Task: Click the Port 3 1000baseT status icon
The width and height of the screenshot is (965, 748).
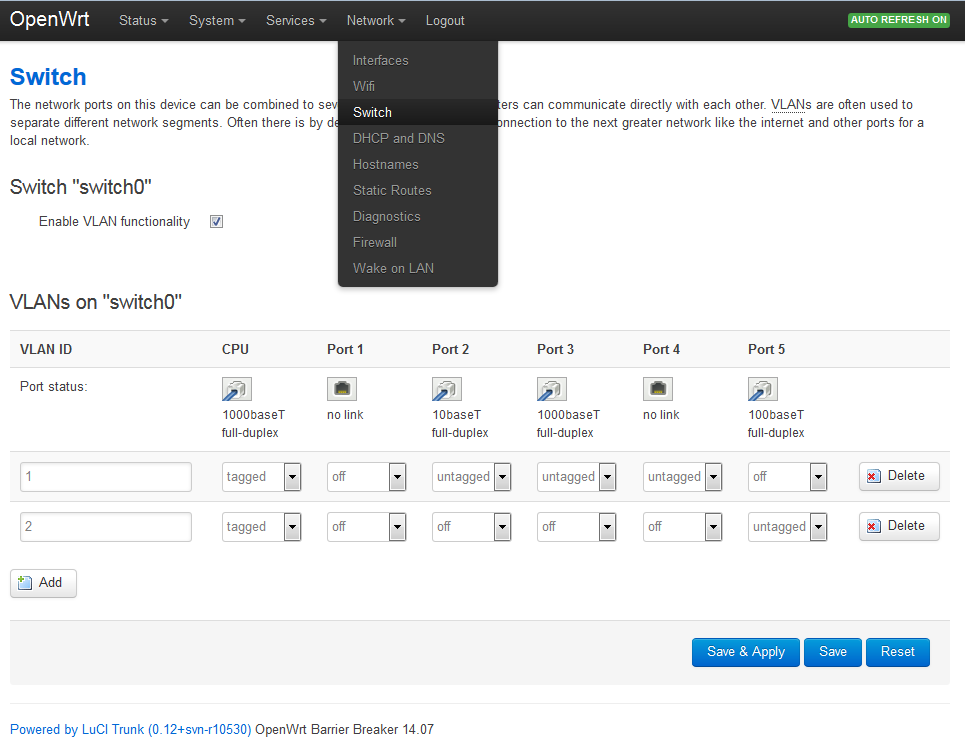Action: 552,389
